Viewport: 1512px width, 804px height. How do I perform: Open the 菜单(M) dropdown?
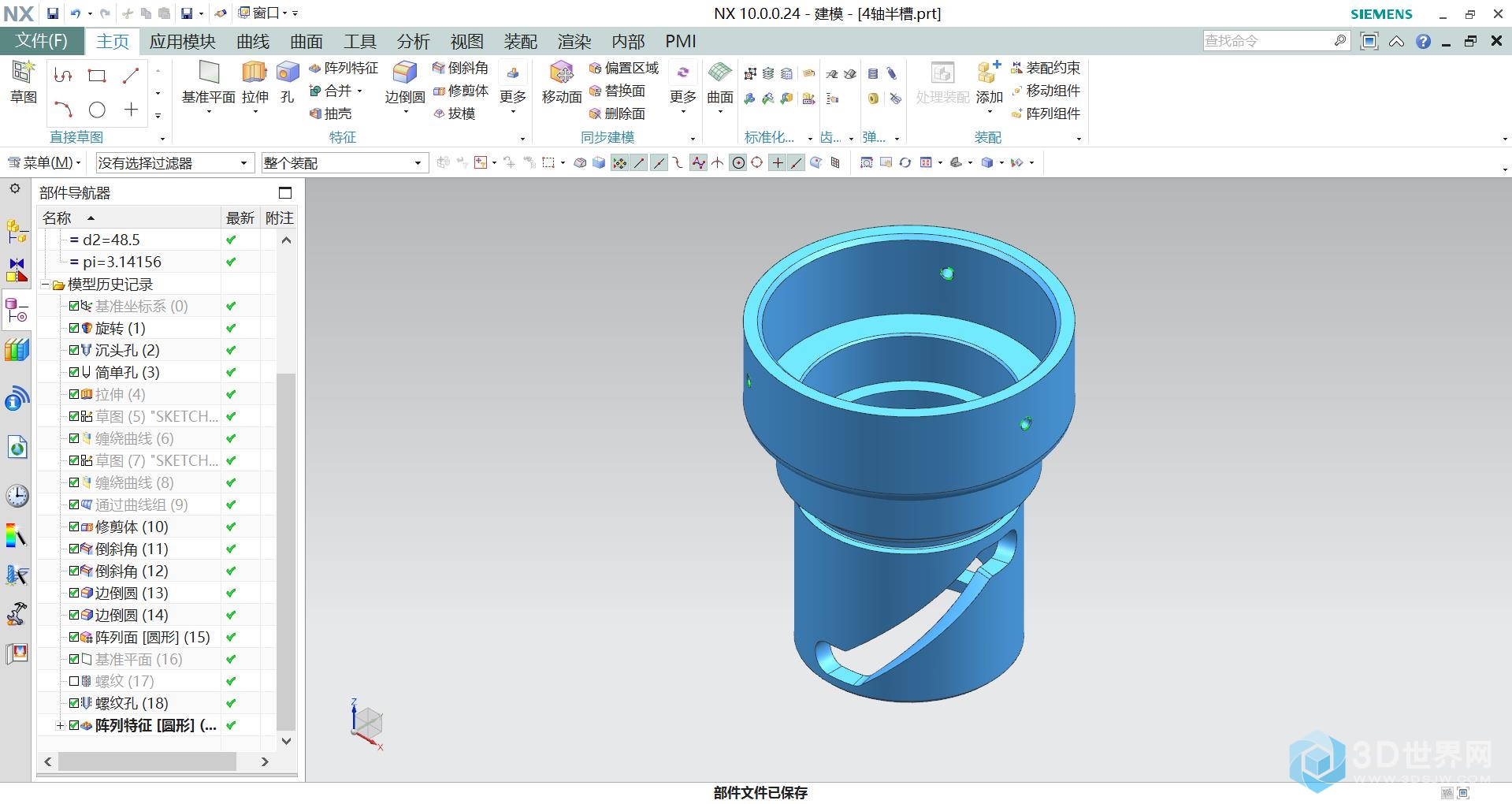click(45, 163)
